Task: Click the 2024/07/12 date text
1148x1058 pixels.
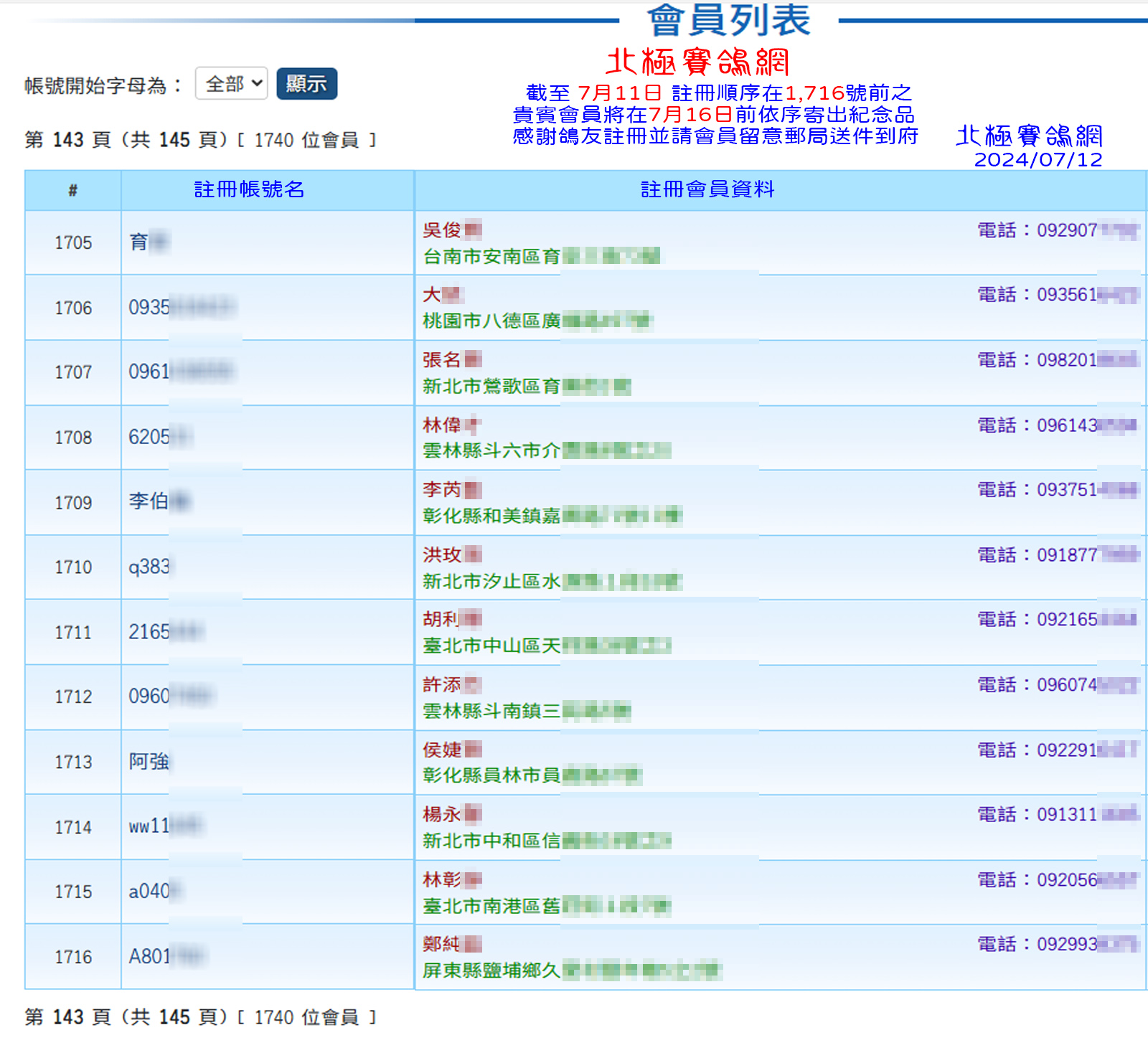Action: pyautogui.click(x=1038, y=159)
